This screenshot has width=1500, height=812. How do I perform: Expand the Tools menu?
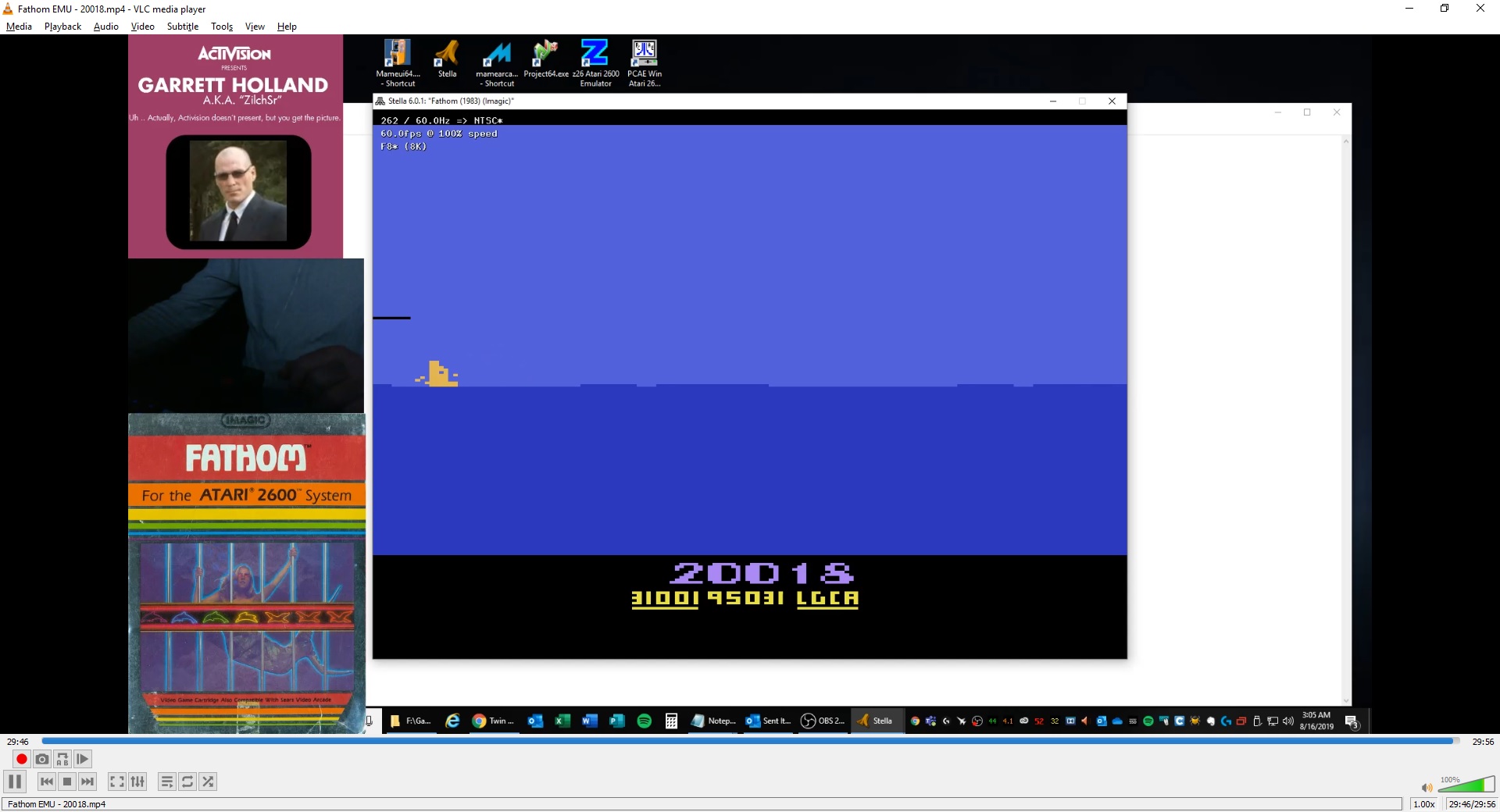pyautogui.click(x=222, y=27)
